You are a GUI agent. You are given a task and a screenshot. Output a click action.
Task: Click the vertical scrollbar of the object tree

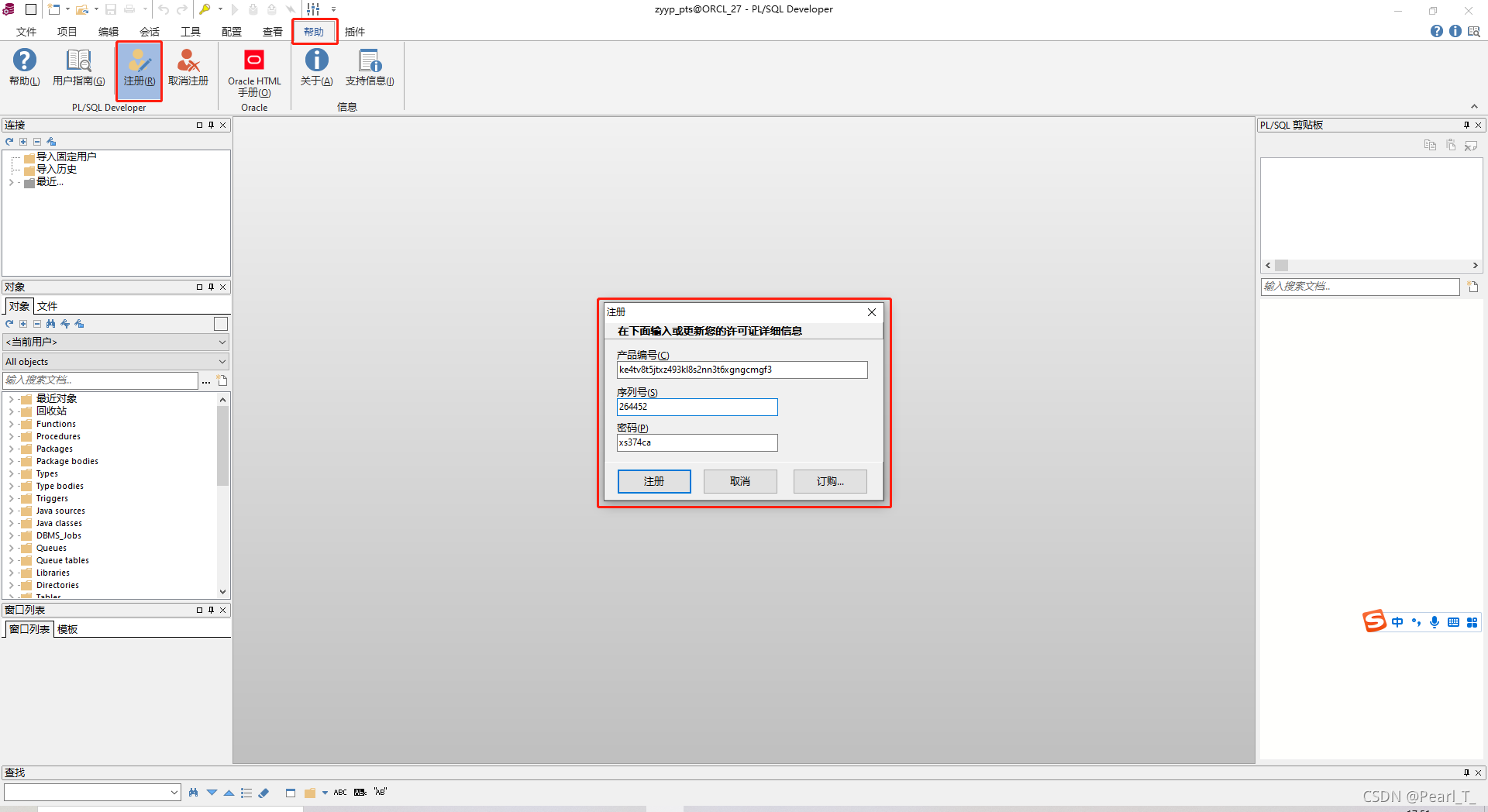(x=223, y=446)
